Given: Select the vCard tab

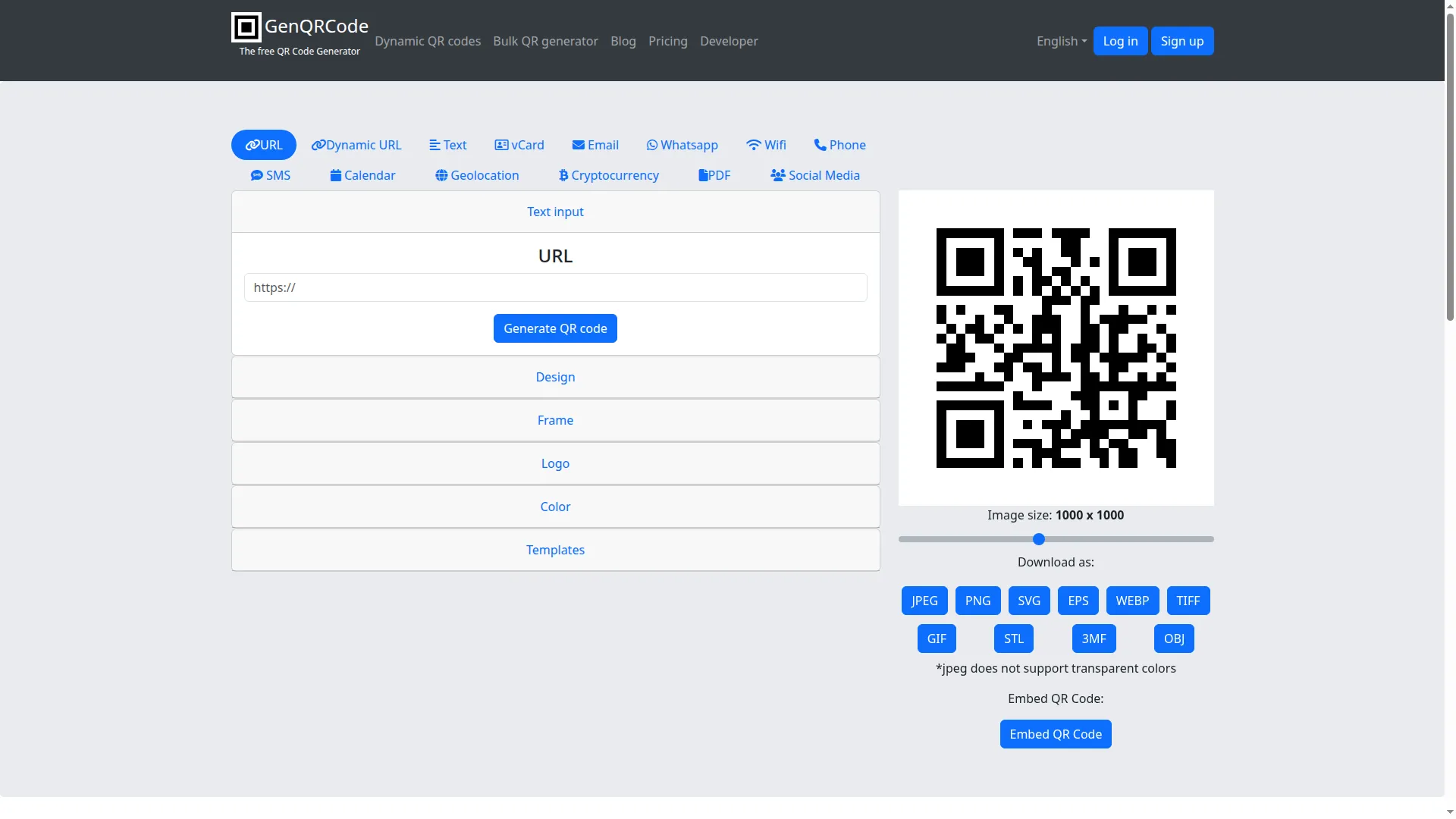Looking at the screenshot, I should pyautogui.click(x=519, y=145).
